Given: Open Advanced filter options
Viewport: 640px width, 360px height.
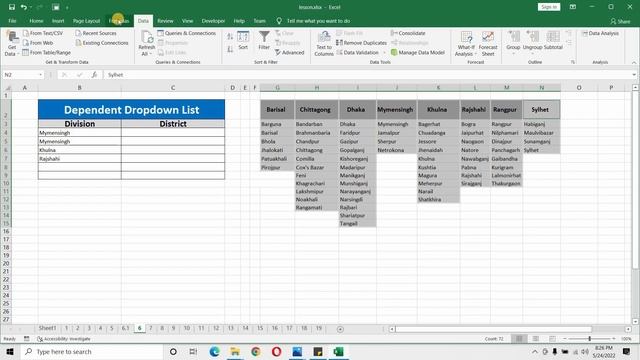Looking at the screenshot, I should pyautogui.click(x=289, y=53).
